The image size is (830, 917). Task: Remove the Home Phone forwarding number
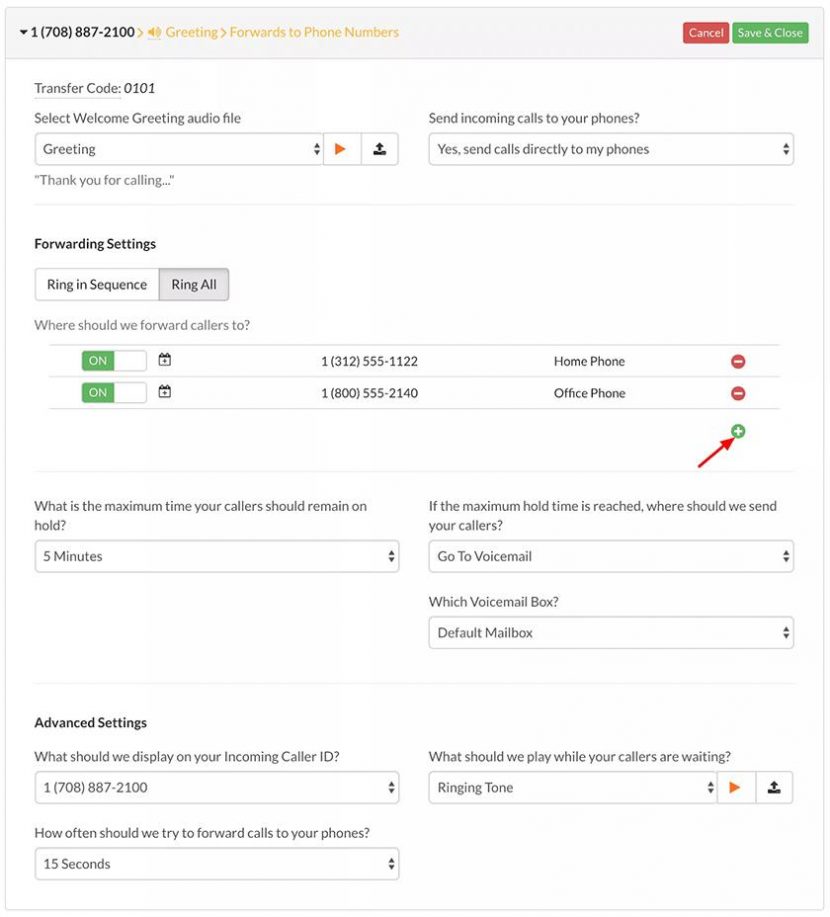(x=738, y=361)
